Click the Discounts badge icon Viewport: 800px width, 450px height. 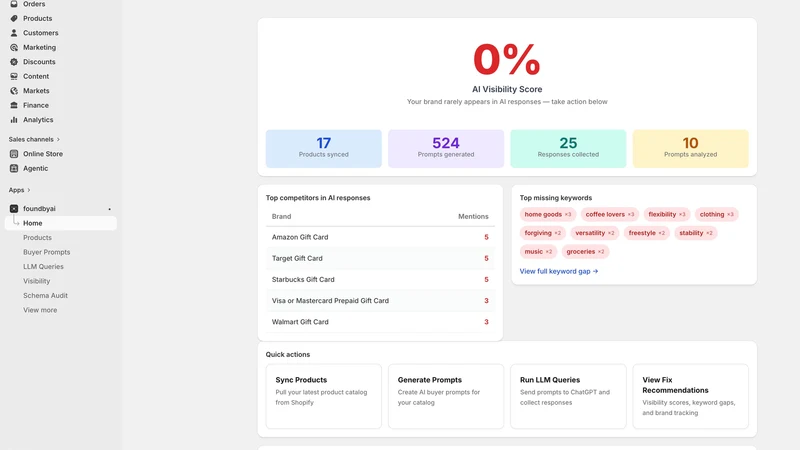(14, 62)
